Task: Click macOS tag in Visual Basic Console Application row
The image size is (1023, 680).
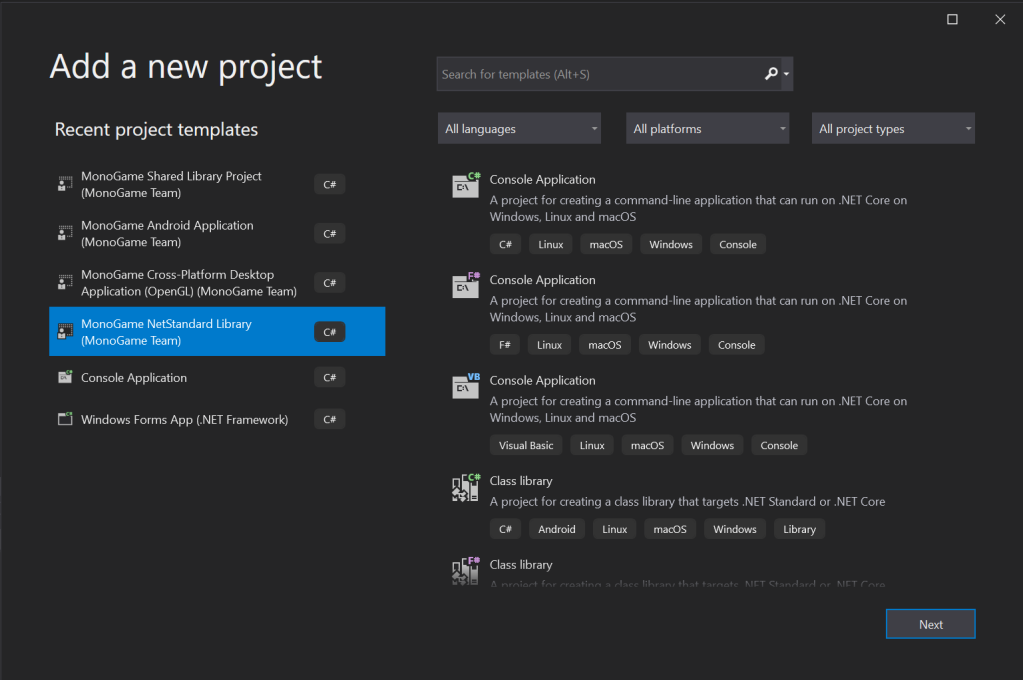Action: point(647,445)
